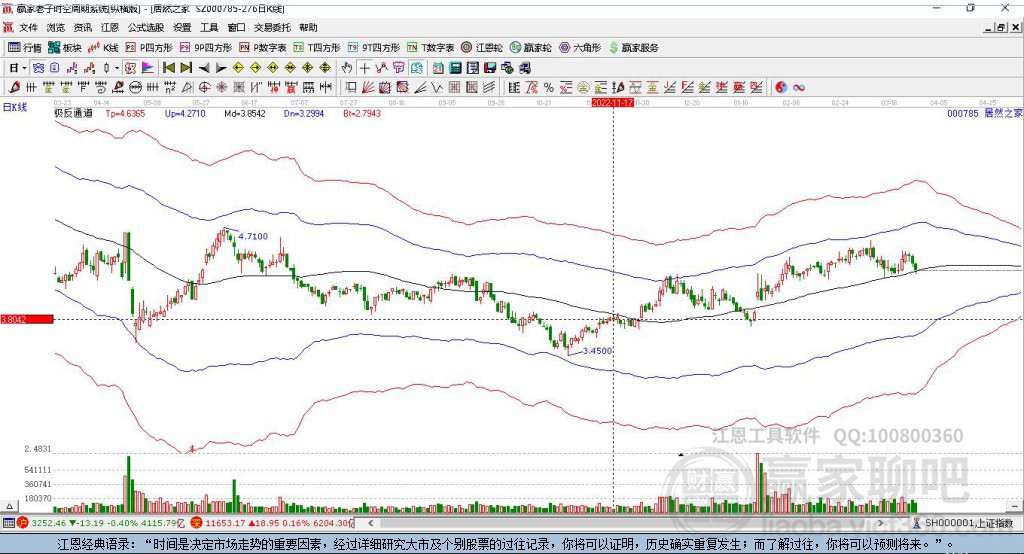The height and width of the screenshot is (554, 1024).
Task: Click the 4.7100 high price annotation
Action: pos(253,236)
